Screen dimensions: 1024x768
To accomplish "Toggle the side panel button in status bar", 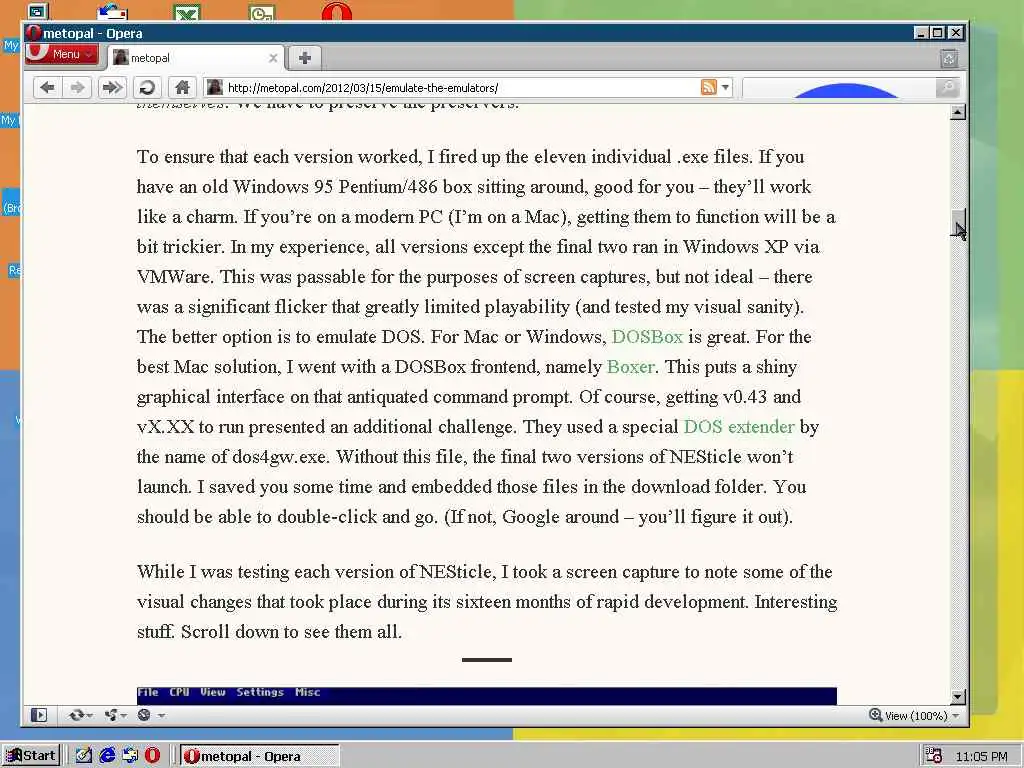I will (x=39, y=715).
